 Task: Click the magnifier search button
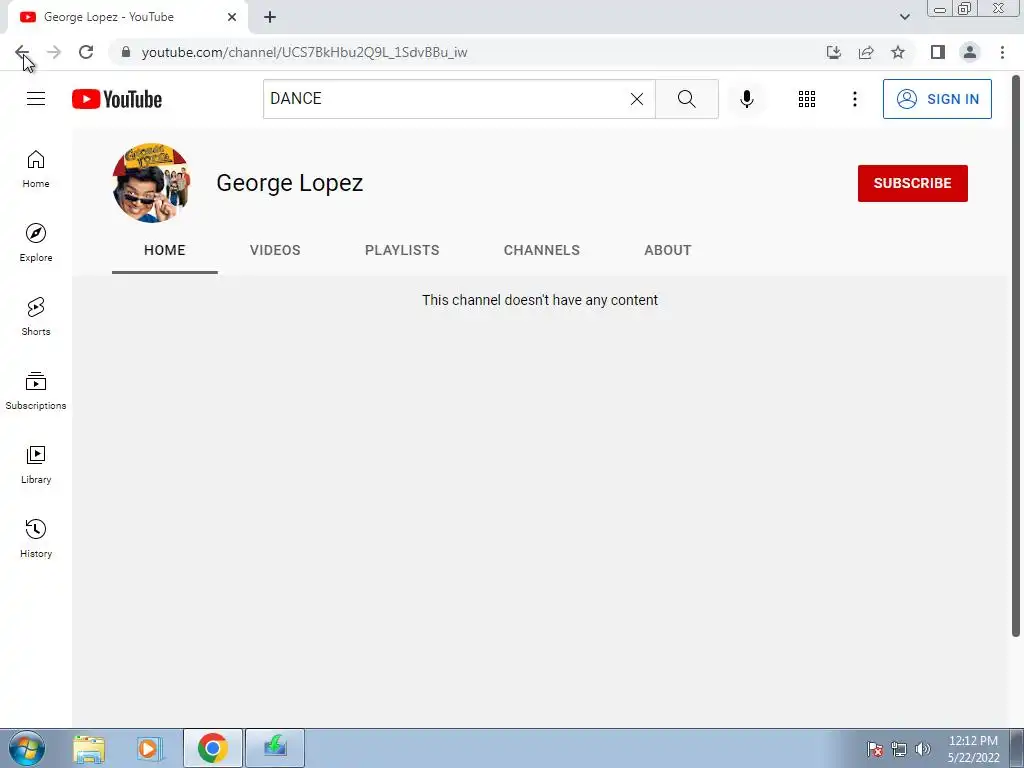coord(686,99)
